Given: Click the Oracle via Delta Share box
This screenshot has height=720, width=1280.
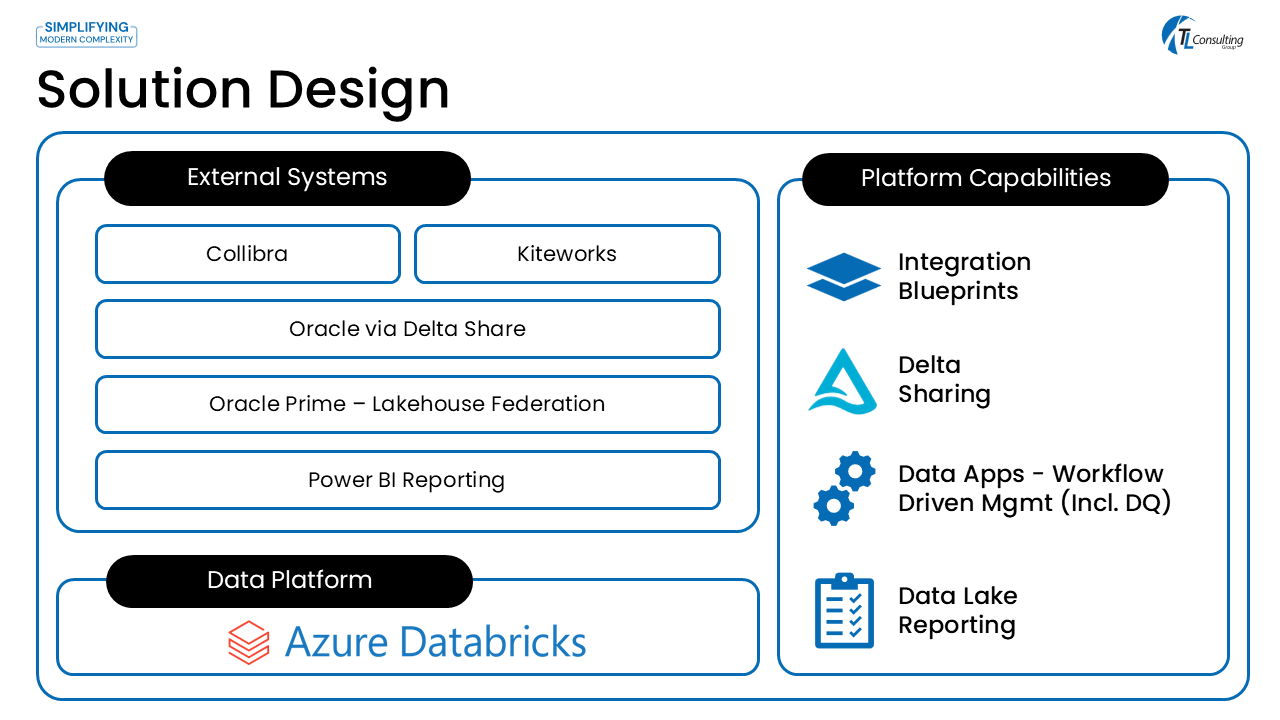Looking at the screenshot, I should [407, 329].
